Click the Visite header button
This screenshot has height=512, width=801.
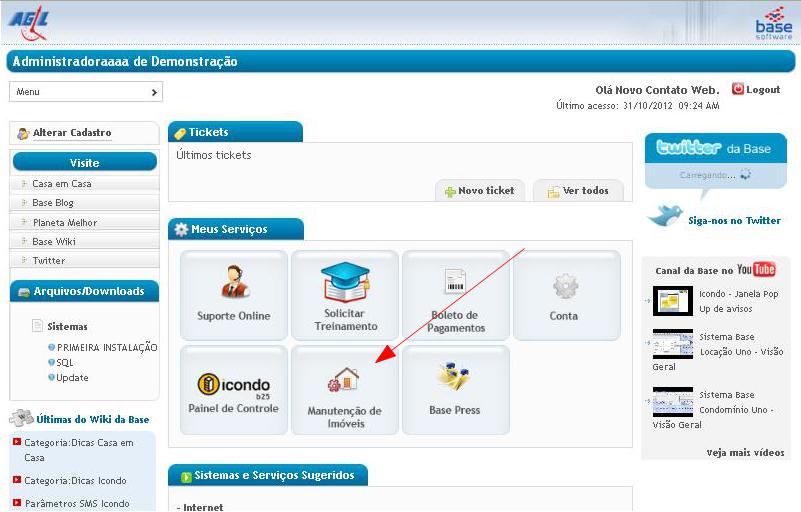click(85, 162)
